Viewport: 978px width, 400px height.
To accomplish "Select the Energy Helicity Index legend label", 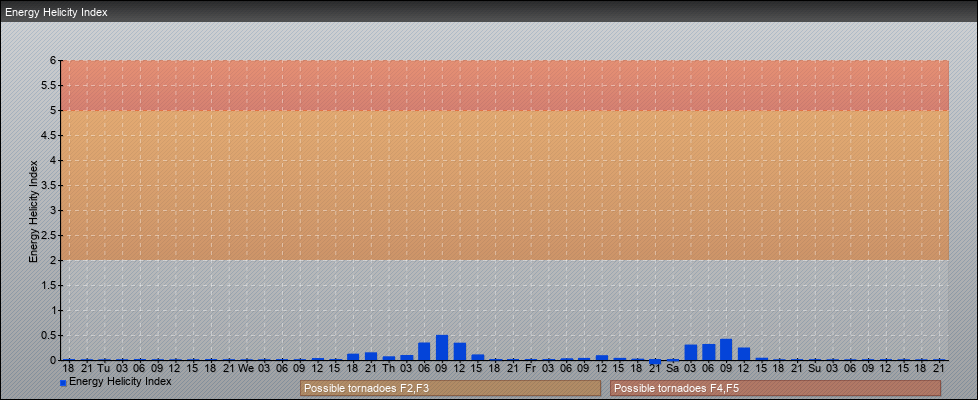I will coord(120,381).
